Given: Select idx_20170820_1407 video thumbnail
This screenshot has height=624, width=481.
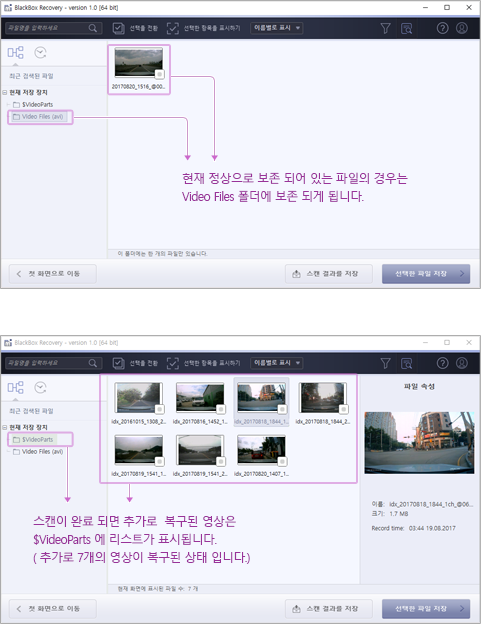Looking at the screenshot, I should [x=261, y=450].
